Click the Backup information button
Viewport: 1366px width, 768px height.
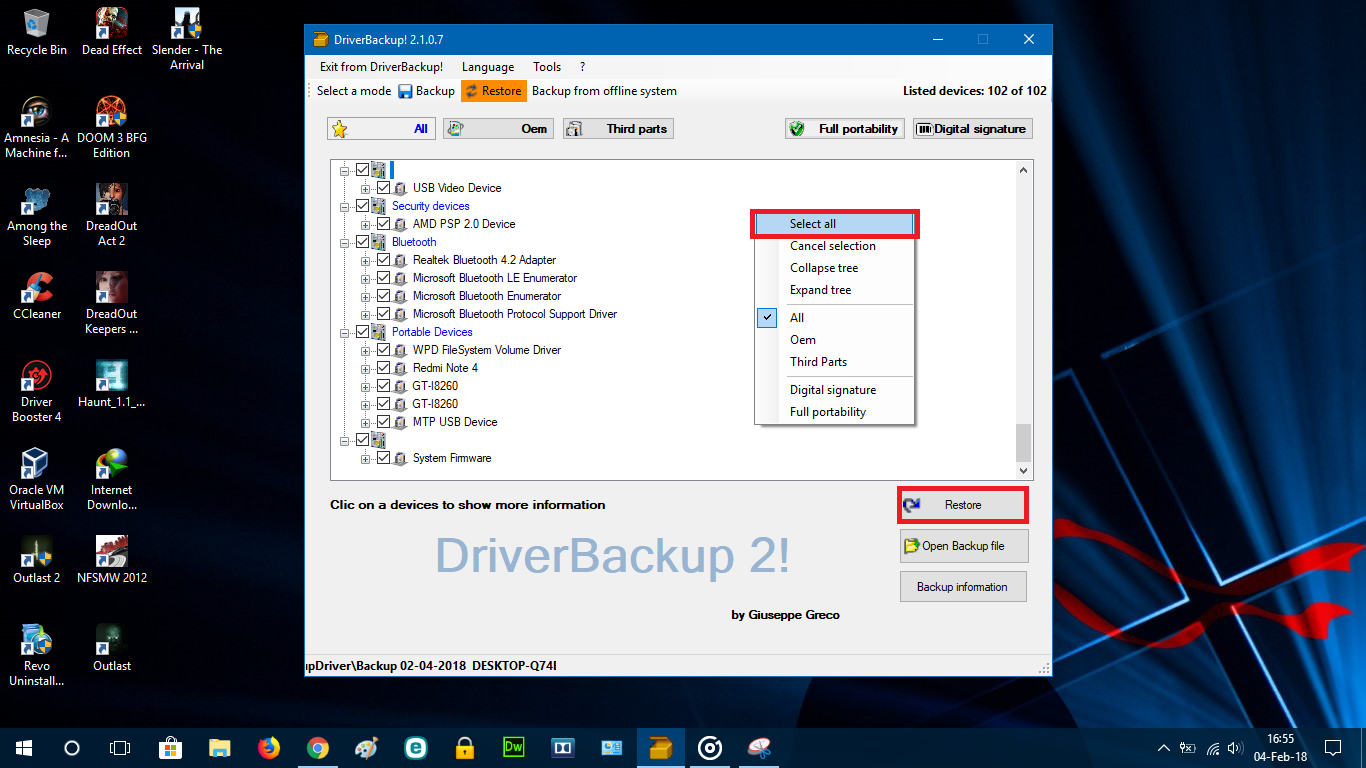click(x=964, y=587)
